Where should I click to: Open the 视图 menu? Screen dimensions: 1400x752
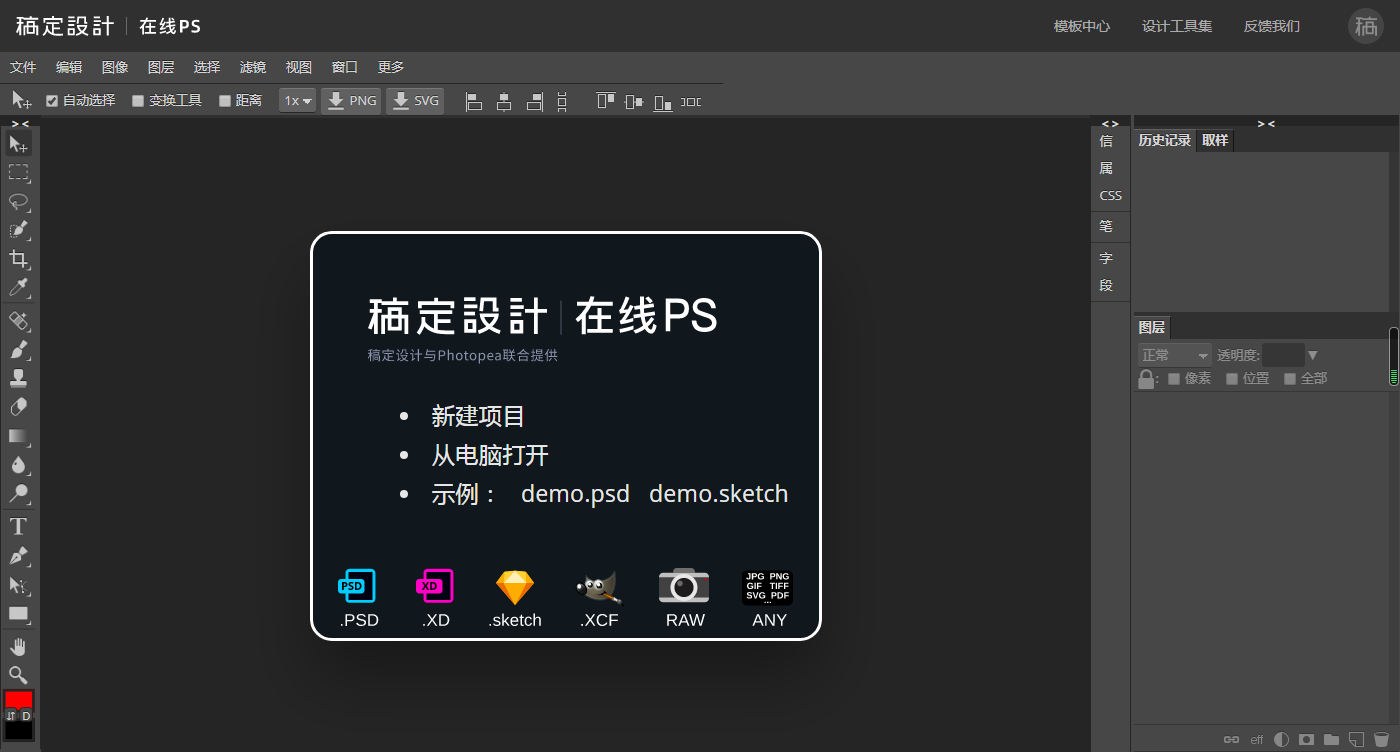pyautogui.click(x=299, y=67)
